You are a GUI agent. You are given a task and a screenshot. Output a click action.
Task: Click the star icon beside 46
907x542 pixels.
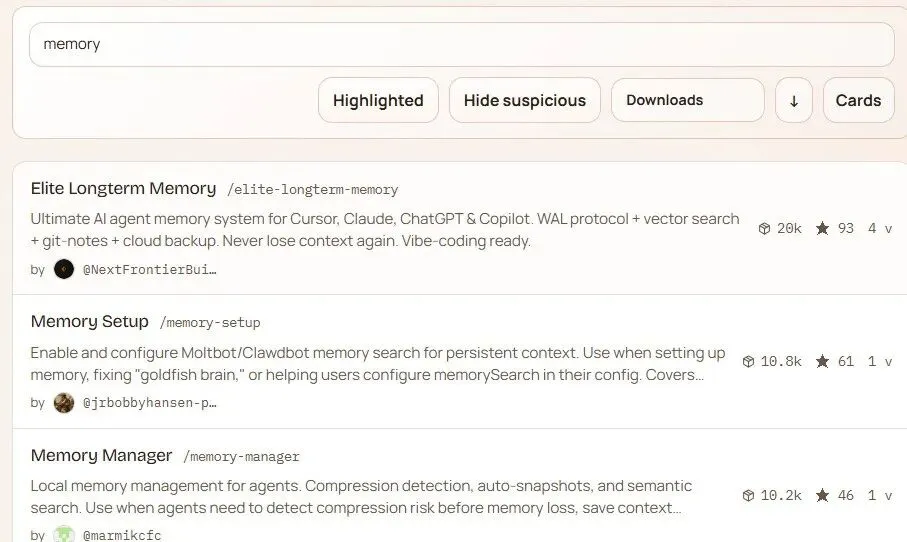(822, 495)
